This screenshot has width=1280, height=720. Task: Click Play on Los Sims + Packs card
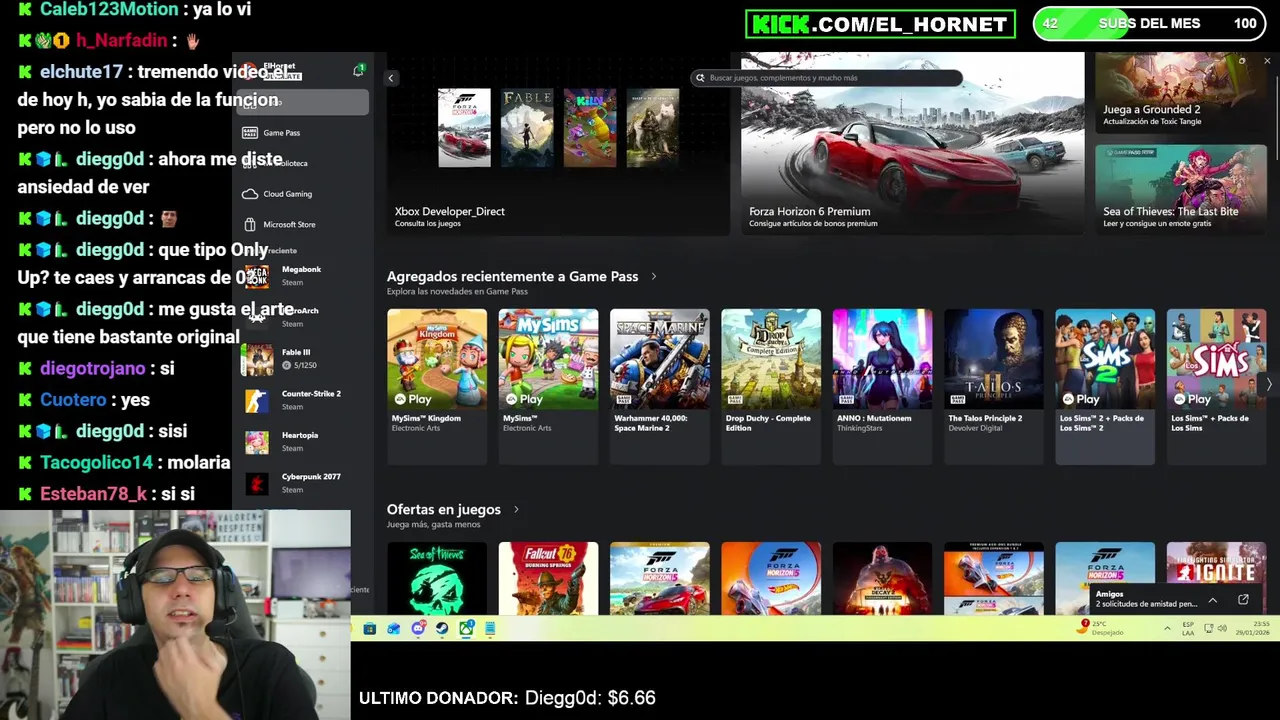1192,399
